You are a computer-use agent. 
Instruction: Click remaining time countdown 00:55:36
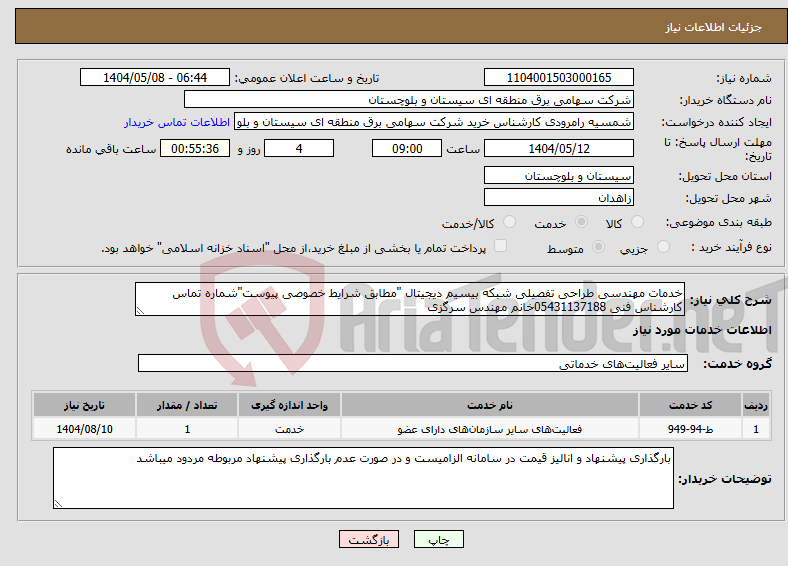tap(195, 148)
